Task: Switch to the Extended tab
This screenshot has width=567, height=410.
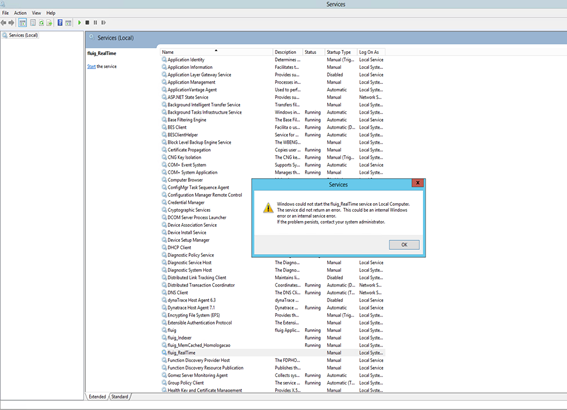Action: pyautogui.click(x=97, y=397)
